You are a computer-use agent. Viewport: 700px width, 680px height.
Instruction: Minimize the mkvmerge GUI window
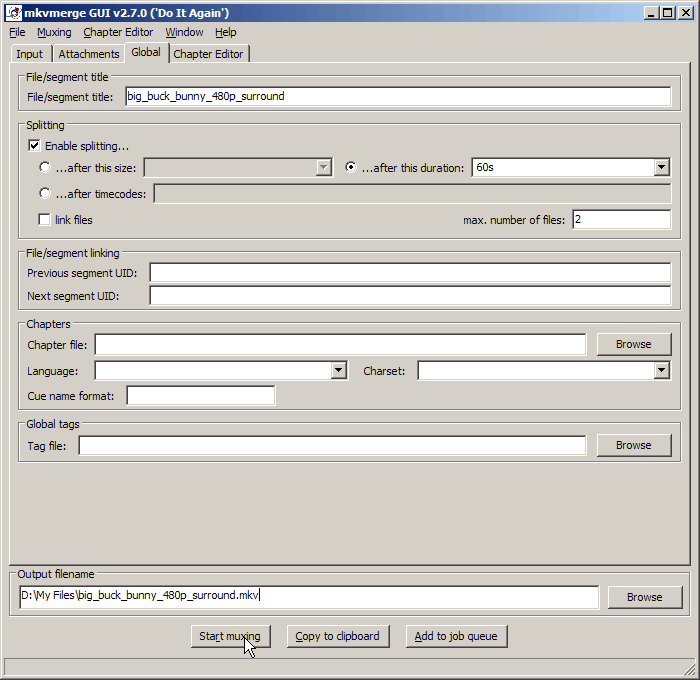tap(651, 13)
